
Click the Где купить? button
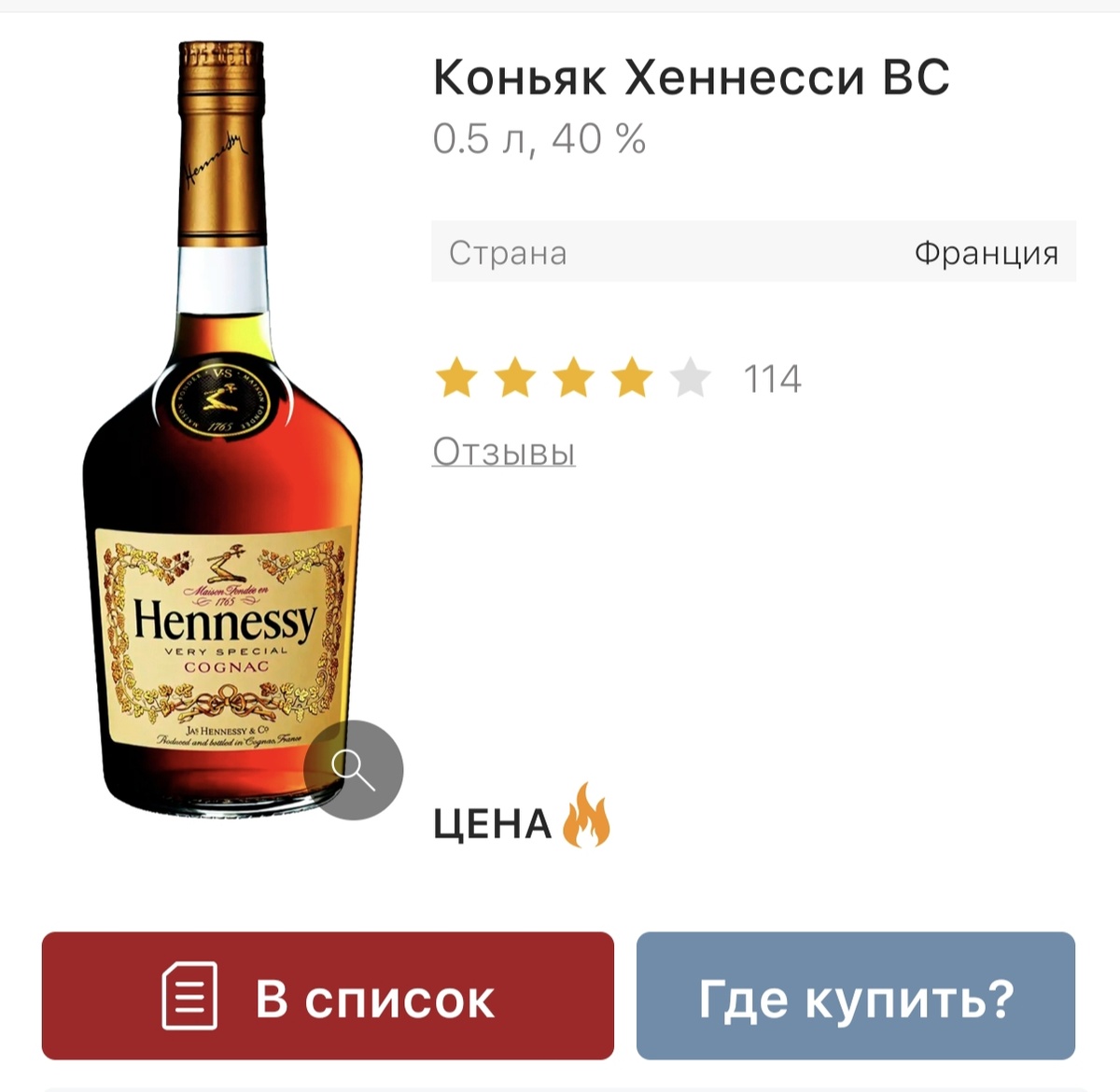click(856, 996)
